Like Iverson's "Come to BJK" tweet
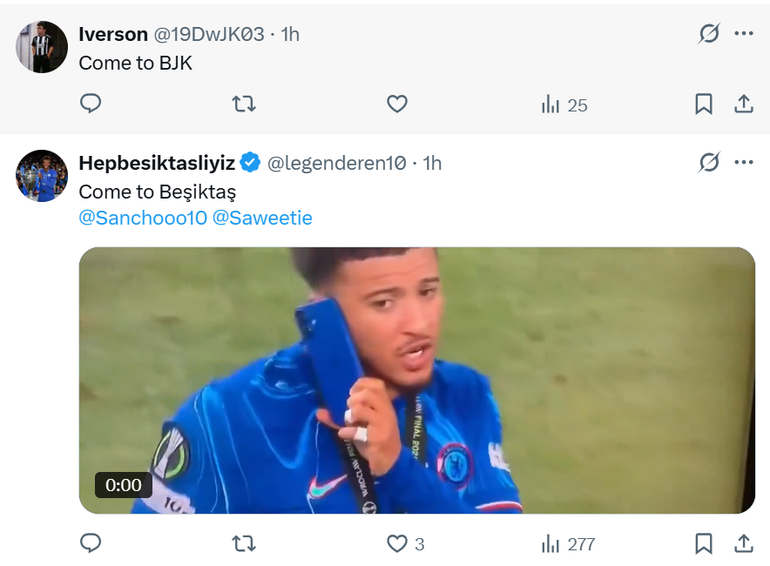Screen dimensions: 770x566 [x=397, y=104]
